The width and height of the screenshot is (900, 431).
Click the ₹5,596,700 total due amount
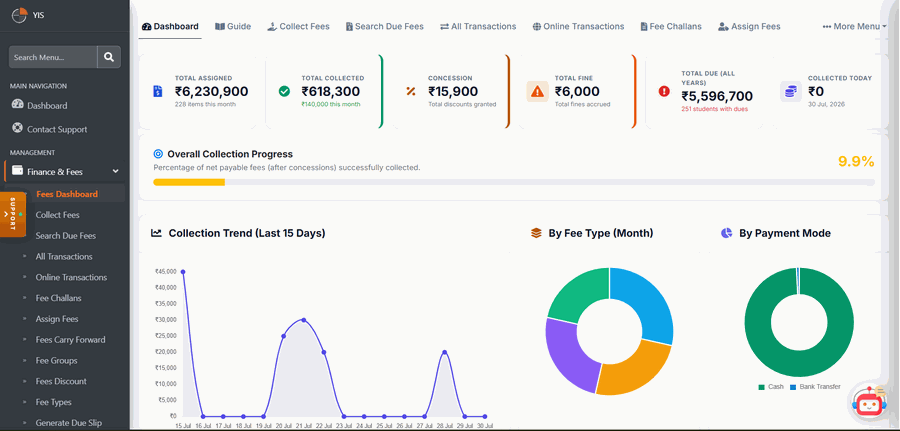(x=717, y=96)
